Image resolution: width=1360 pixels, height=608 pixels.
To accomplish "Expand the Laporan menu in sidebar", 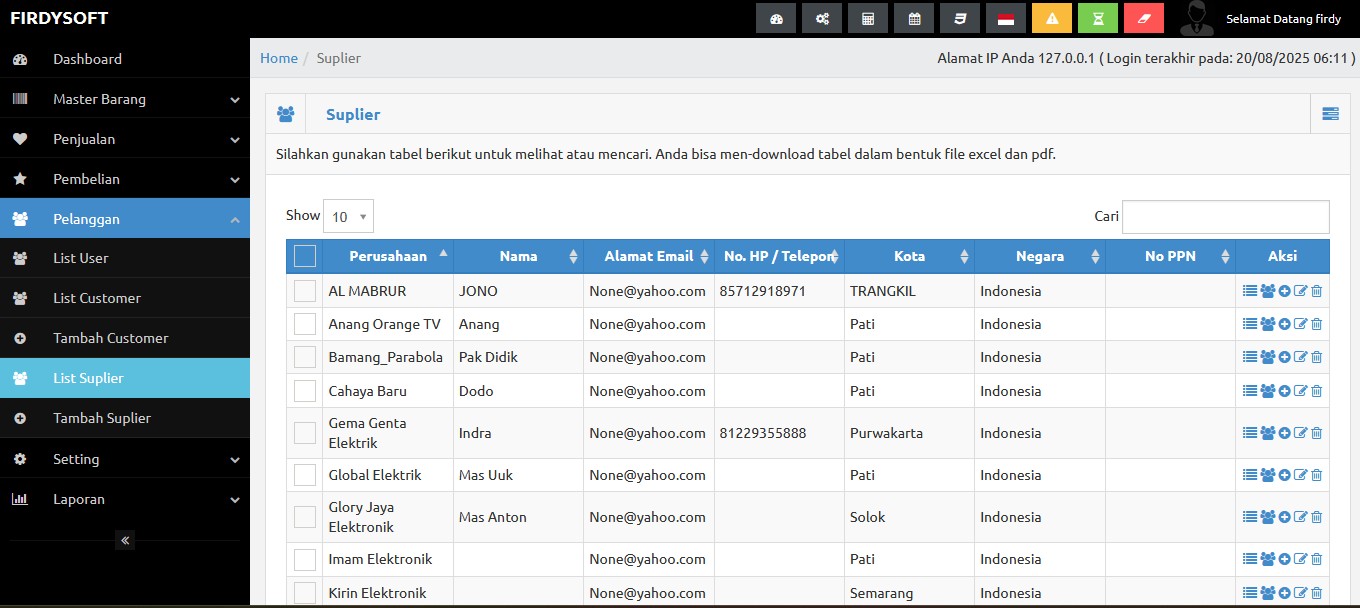I will 125,499.
